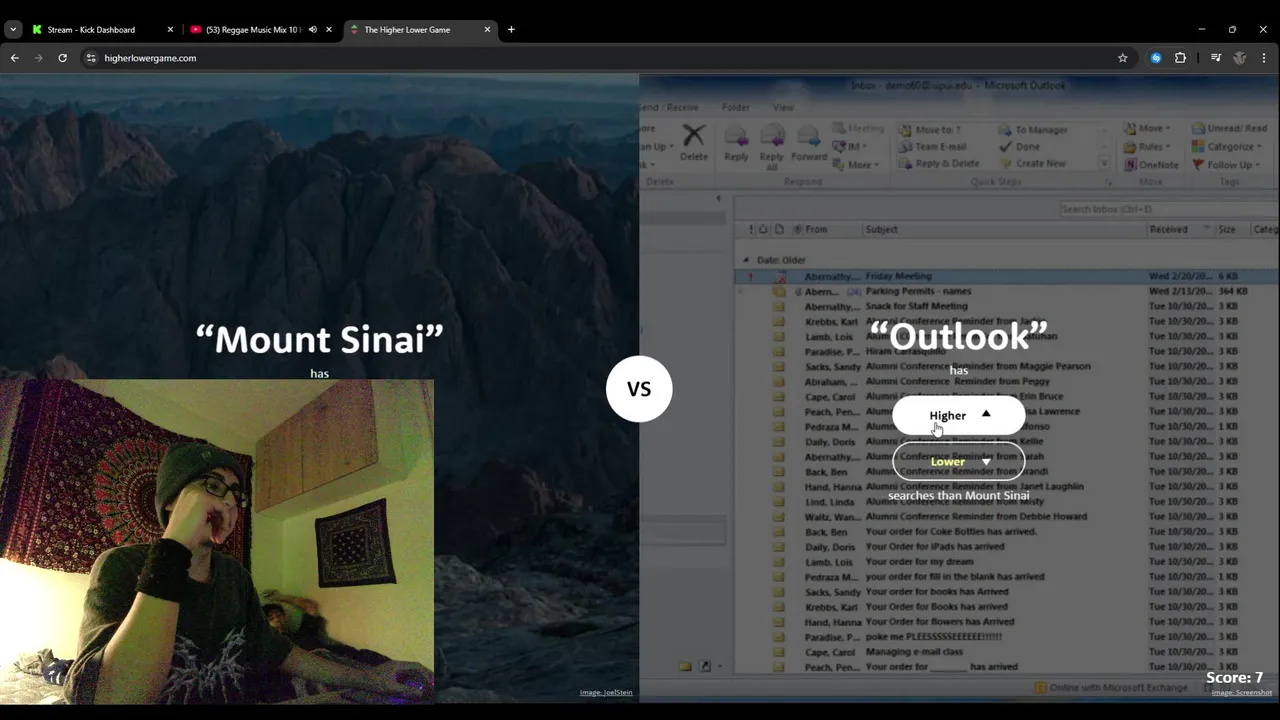
Task: Select The Higher Lower Game tab
Action: click(x=410, y=30)
